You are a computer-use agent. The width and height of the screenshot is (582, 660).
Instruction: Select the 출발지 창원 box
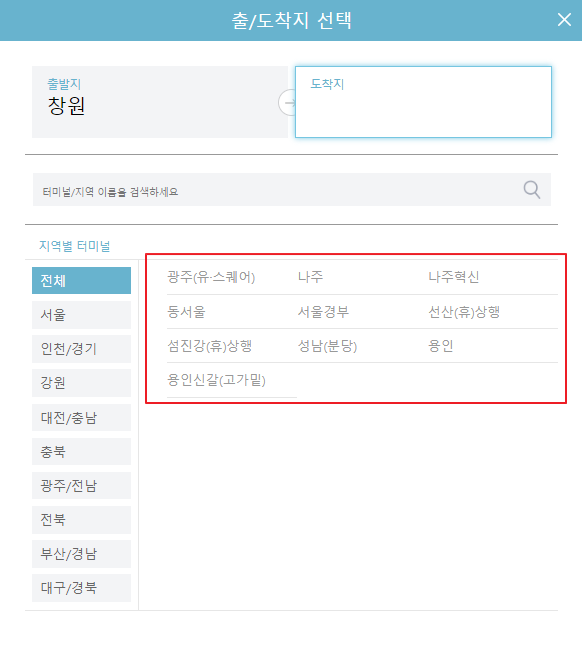pos(160,102)
